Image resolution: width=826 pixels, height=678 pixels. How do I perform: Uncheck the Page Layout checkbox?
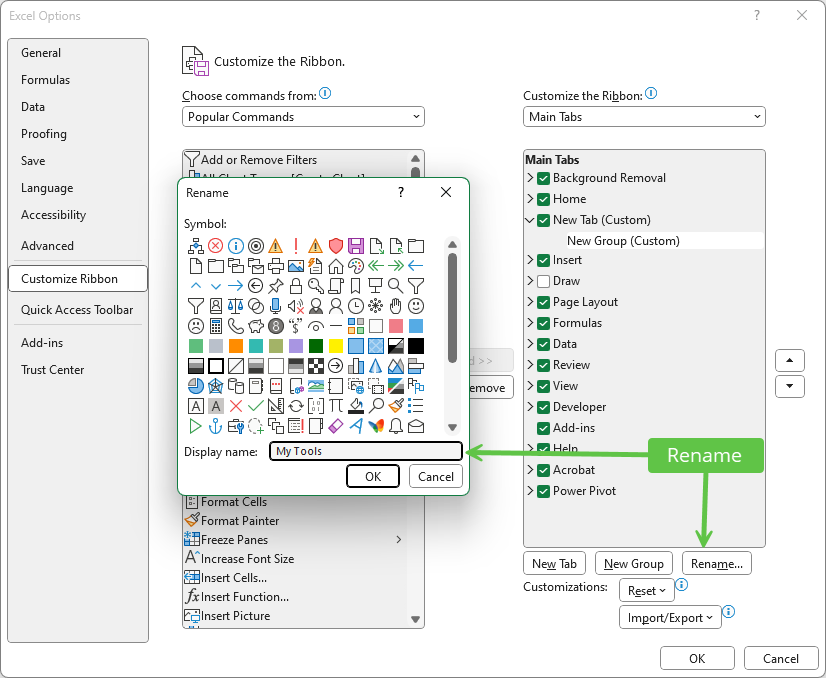click(x=544, y=302)
